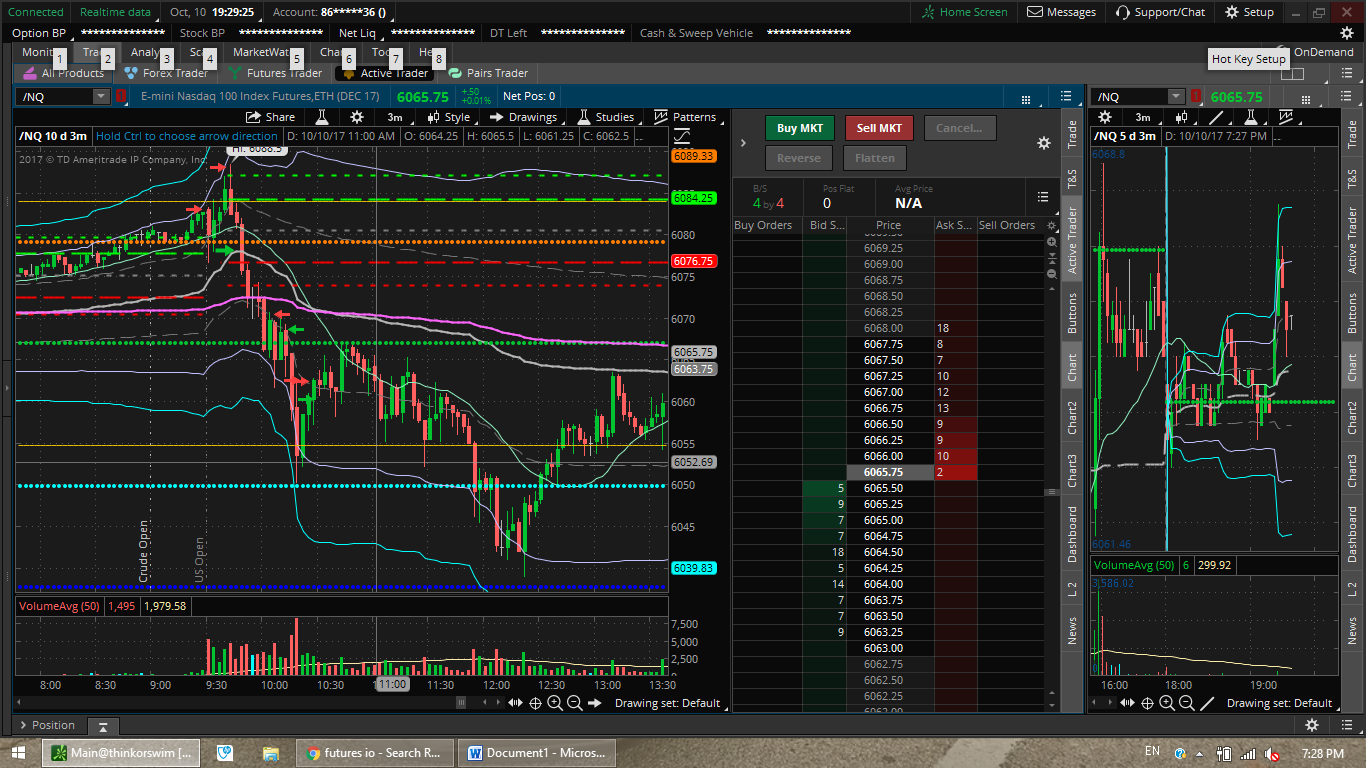Expand the Active Trader chevron beside Buy MKT

coord(743,143)
